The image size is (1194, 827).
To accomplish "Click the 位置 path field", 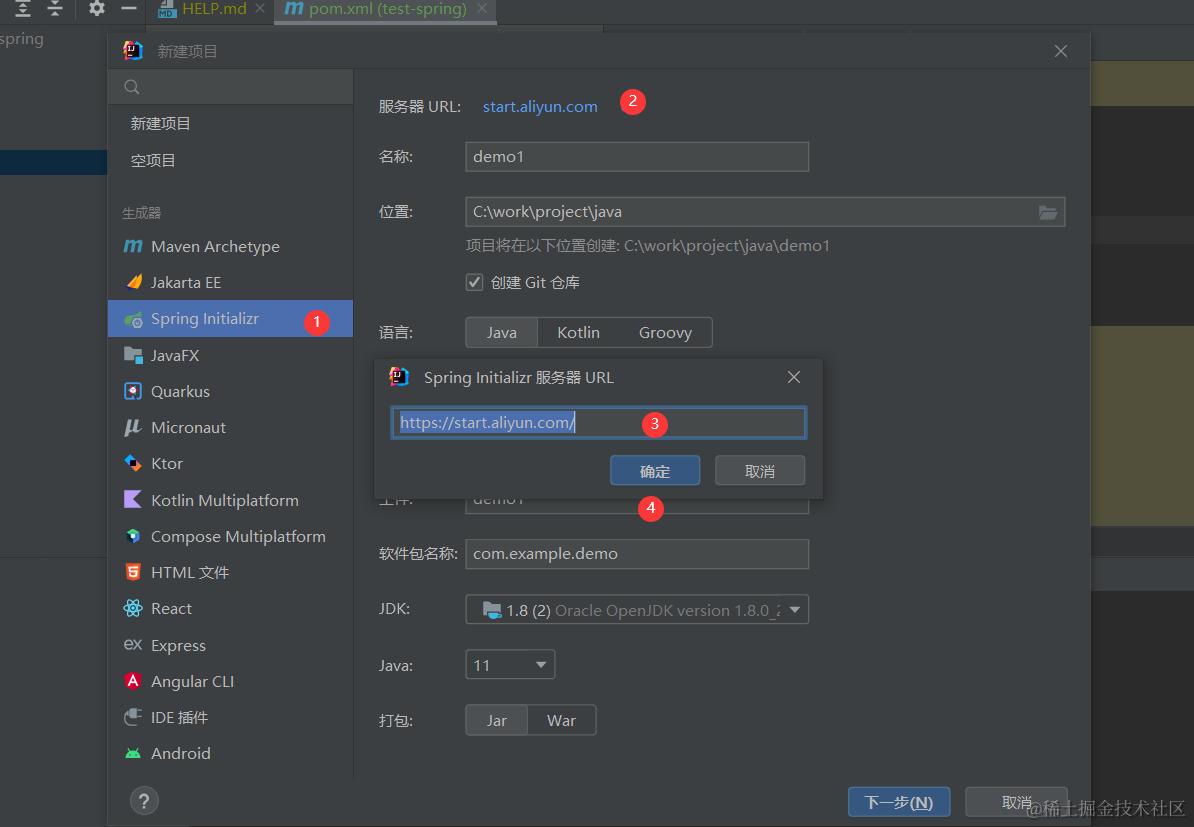I will point(765,212).
